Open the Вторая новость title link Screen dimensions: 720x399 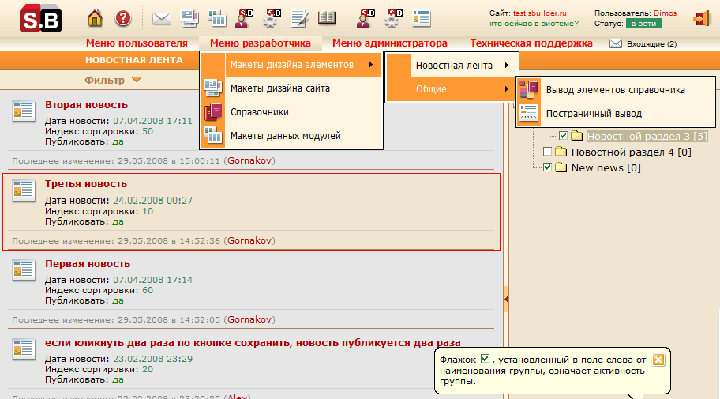[x=86, y=105]
